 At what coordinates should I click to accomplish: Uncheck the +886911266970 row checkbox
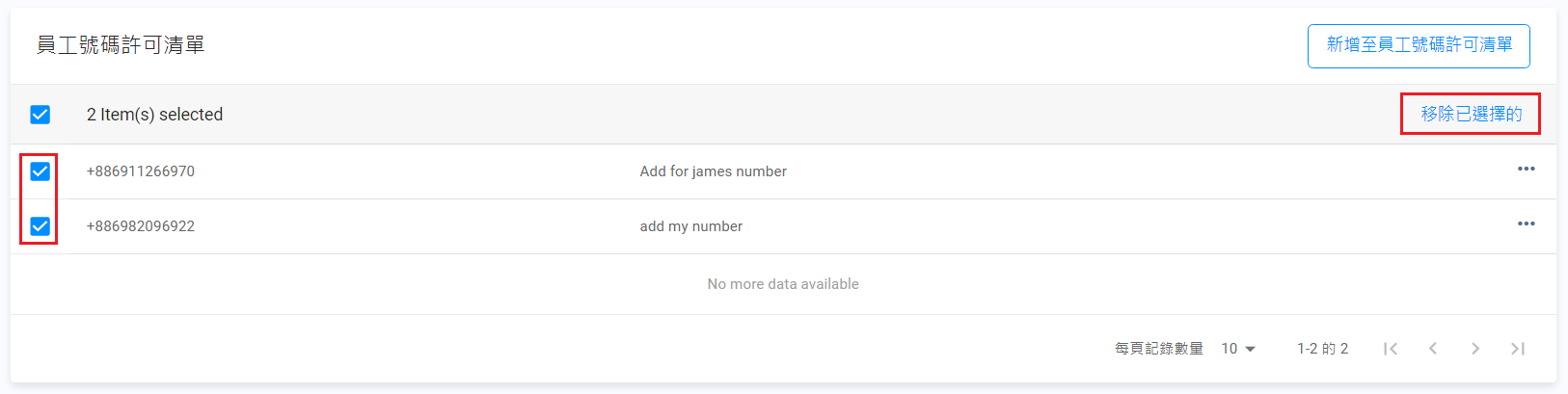click(x=40, y=171)
